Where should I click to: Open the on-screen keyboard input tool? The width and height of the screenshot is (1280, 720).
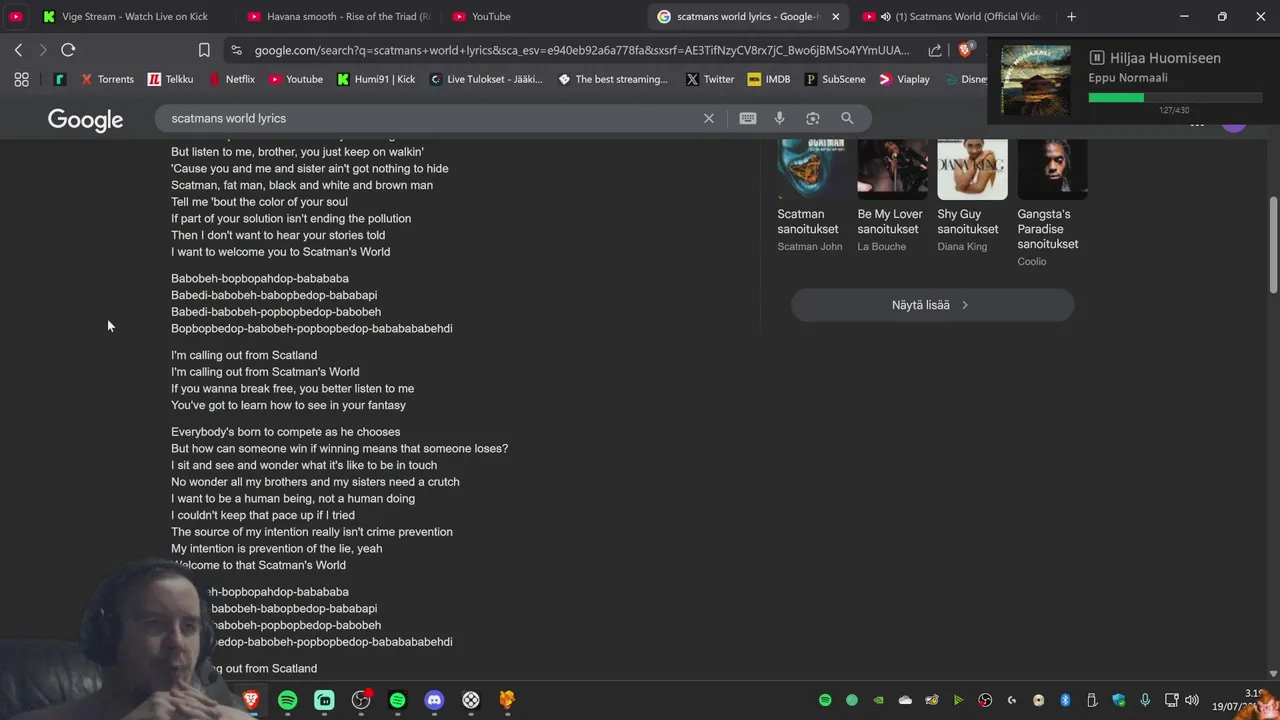(x=748, y=118)
